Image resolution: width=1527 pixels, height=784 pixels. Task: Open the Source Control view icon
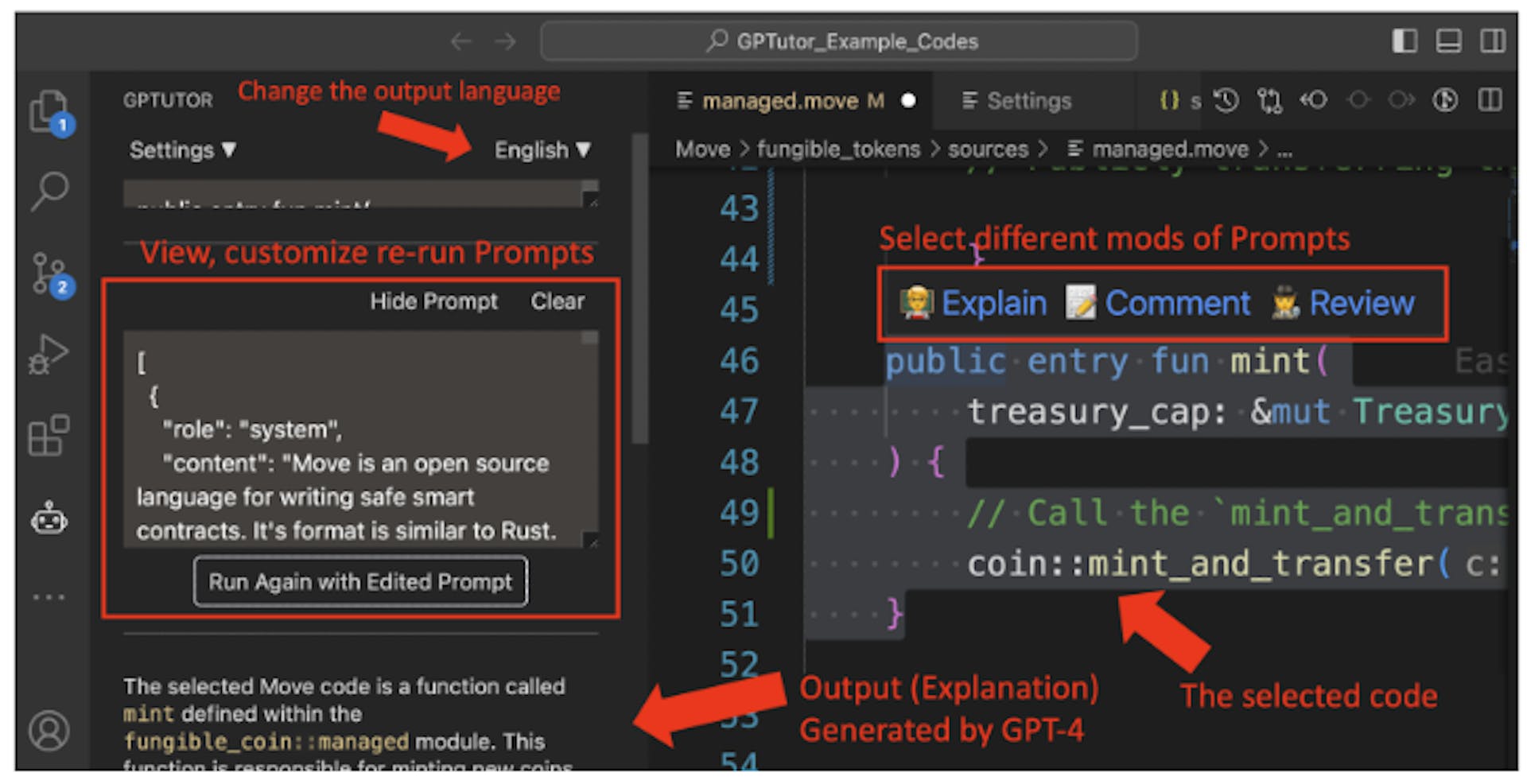point(49,274)
